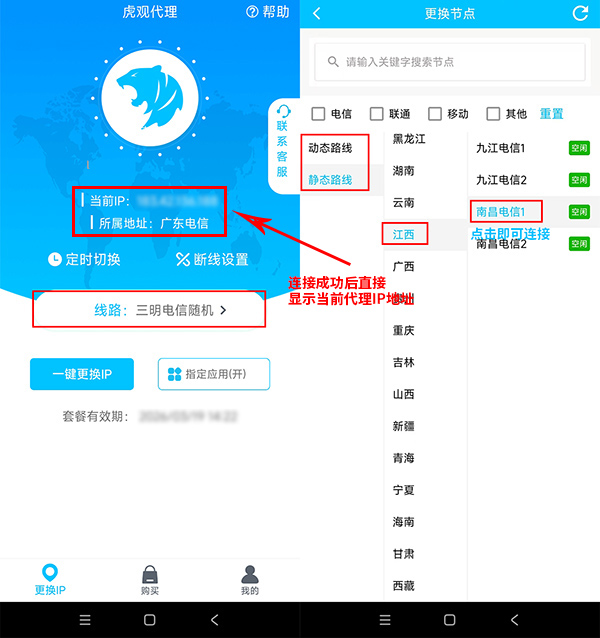Check the 移动 filter checkbox
The height and width of the screenshot is (638, 600).
[x=435, y=114]
